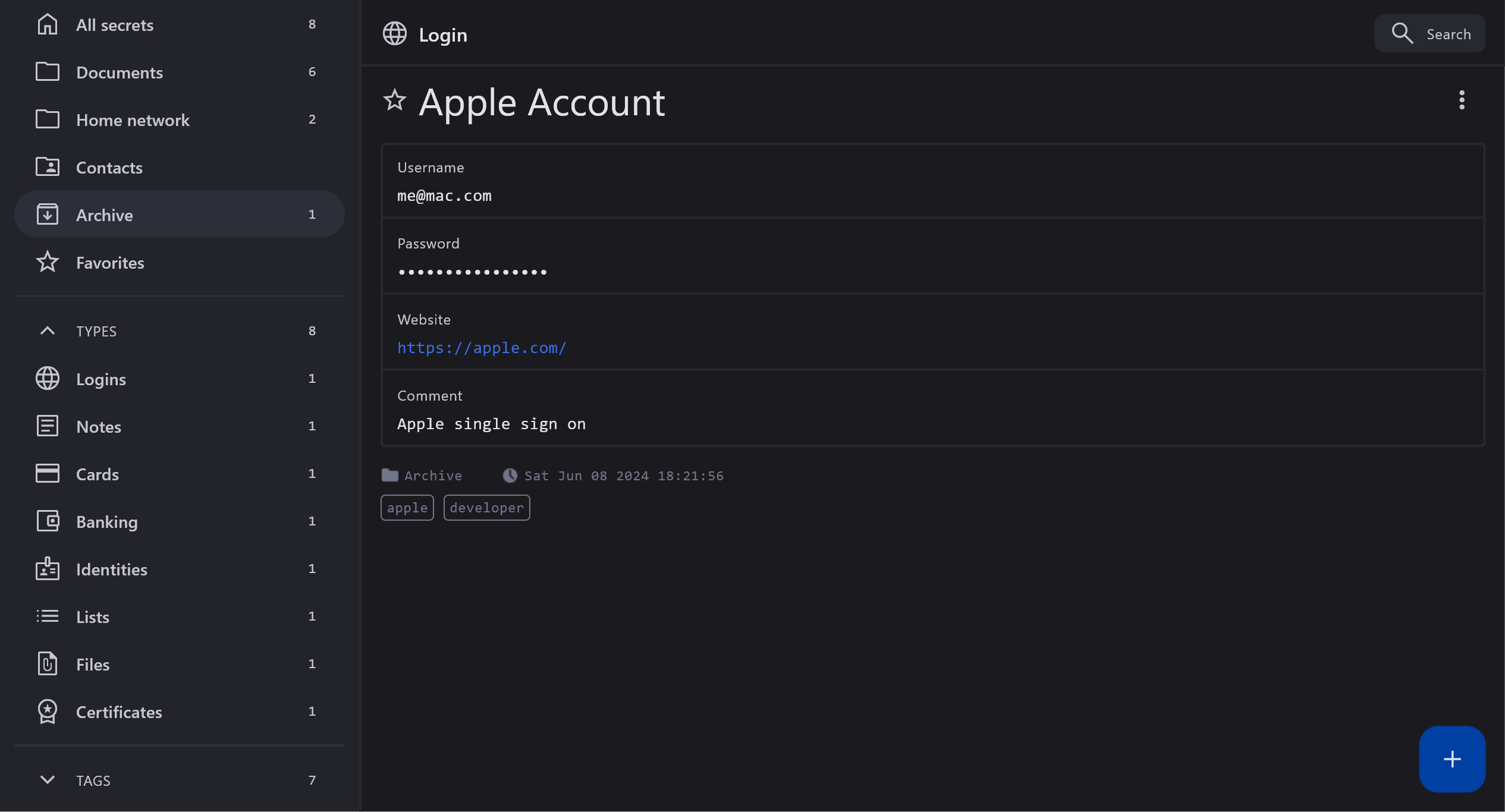The image size is (1505, 812).
Task: Open the Identities category
Action: tap(112, 569)
